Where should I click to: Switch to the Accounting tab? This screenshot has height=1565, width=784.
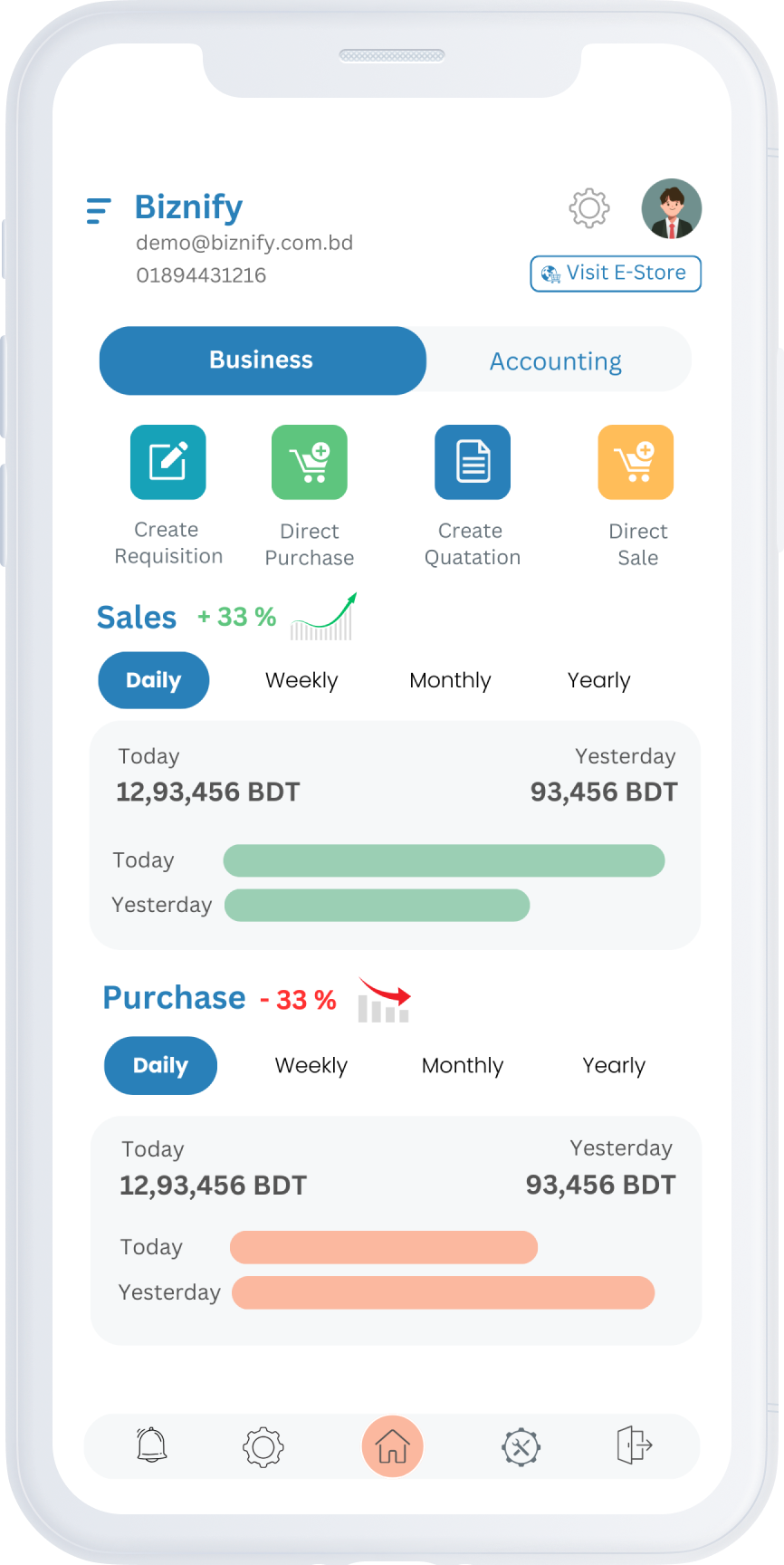(556, 361)
